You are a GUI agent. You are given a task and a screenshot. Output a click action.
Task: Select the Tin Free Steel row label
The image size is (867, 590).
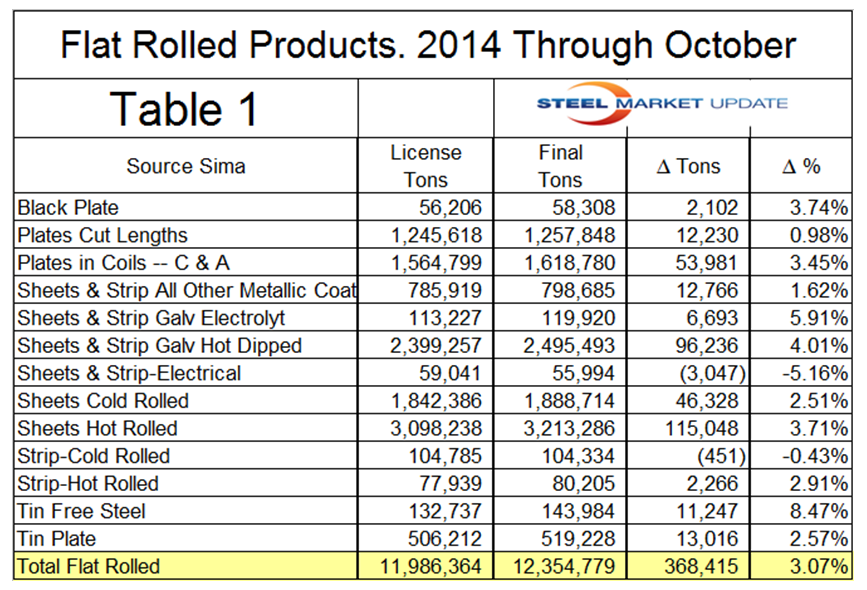tap(81, 512)
